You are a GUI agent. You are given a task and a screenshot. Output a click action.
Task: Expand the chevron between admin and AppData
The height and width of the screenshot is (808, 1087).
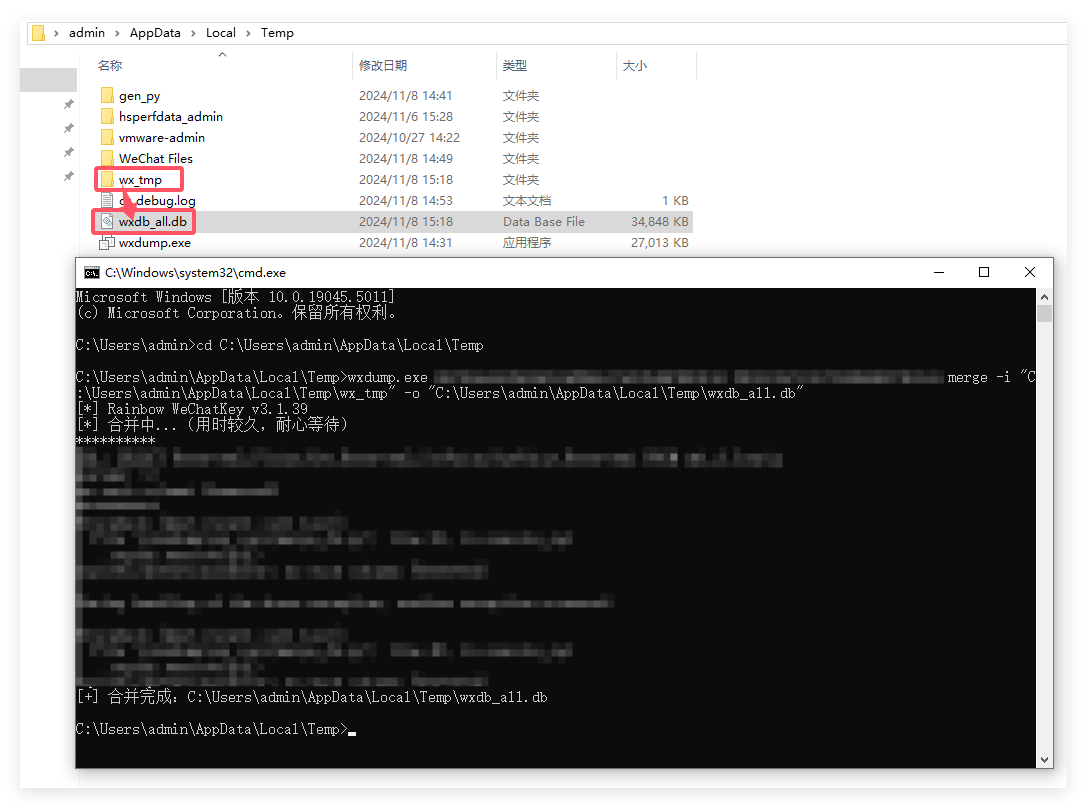(x=117, y=33)
